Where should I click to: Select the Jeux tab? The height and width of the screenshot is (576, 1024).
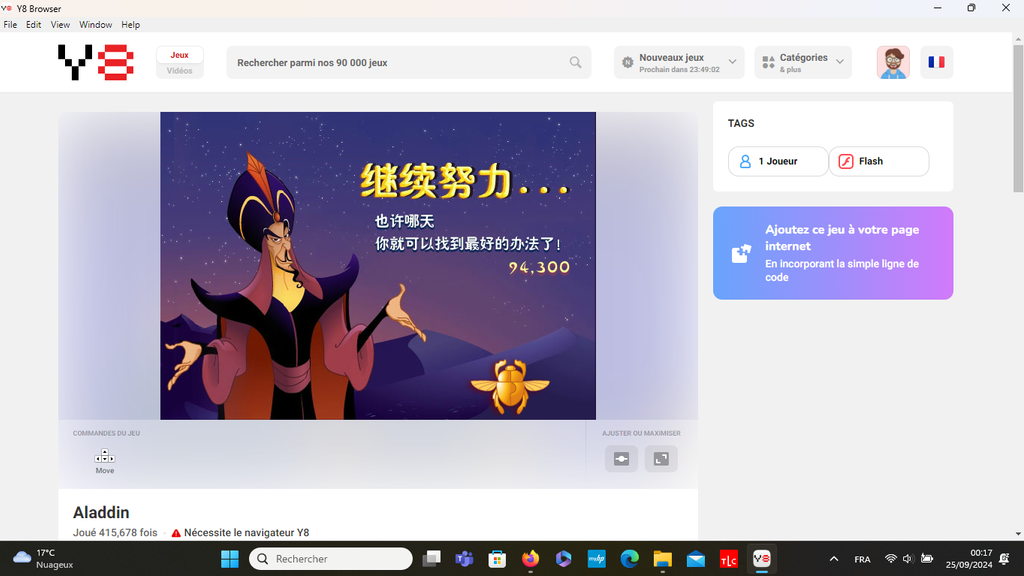(x=180, y=55)
